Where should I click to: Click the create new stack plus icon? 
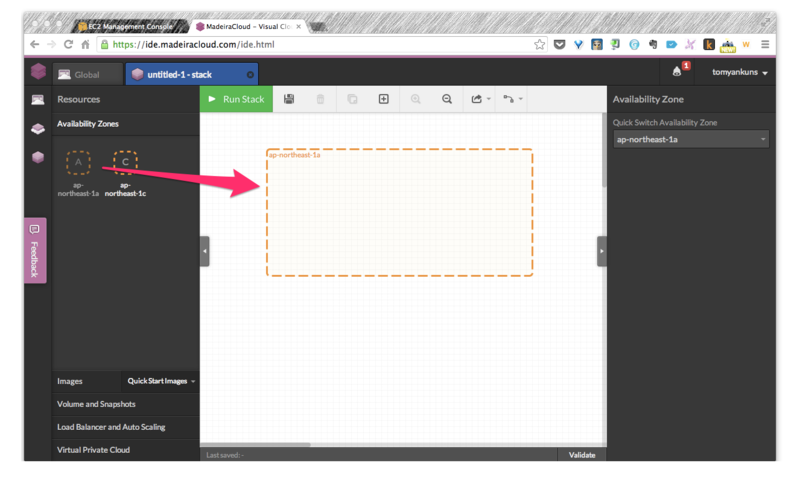384,99
